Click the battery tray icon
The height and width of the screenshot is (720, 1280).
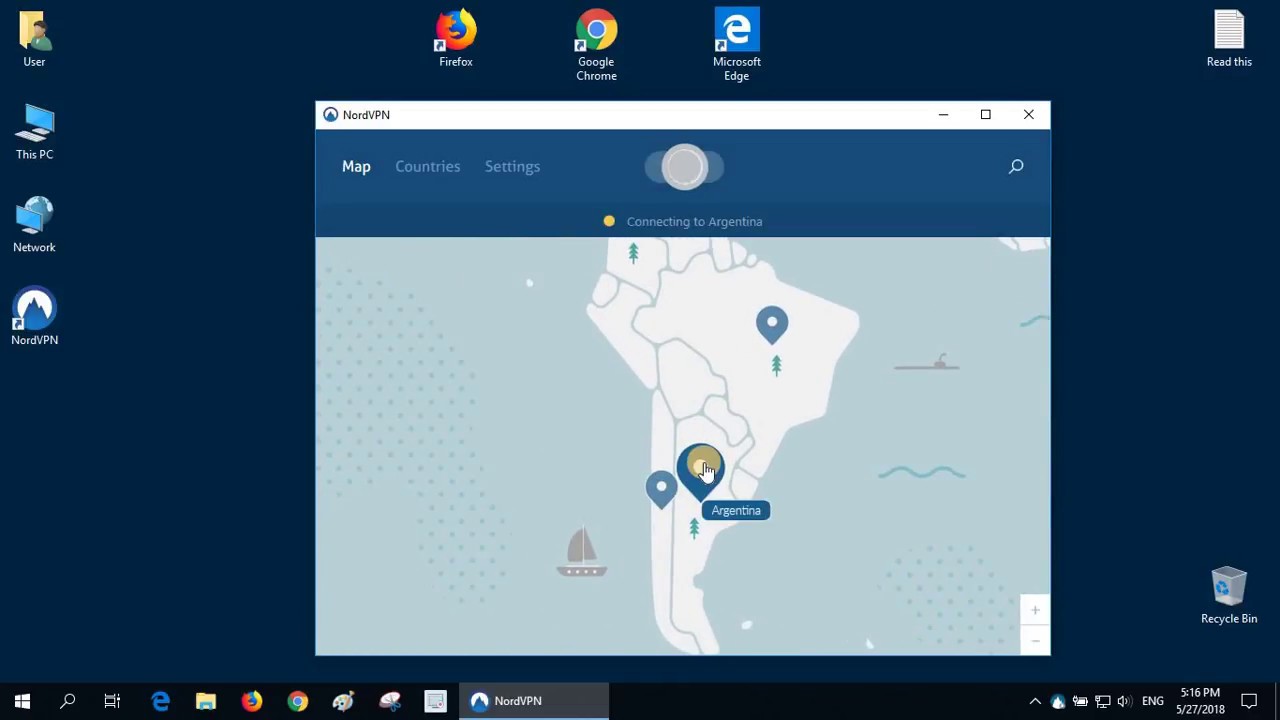point(1080,701)
